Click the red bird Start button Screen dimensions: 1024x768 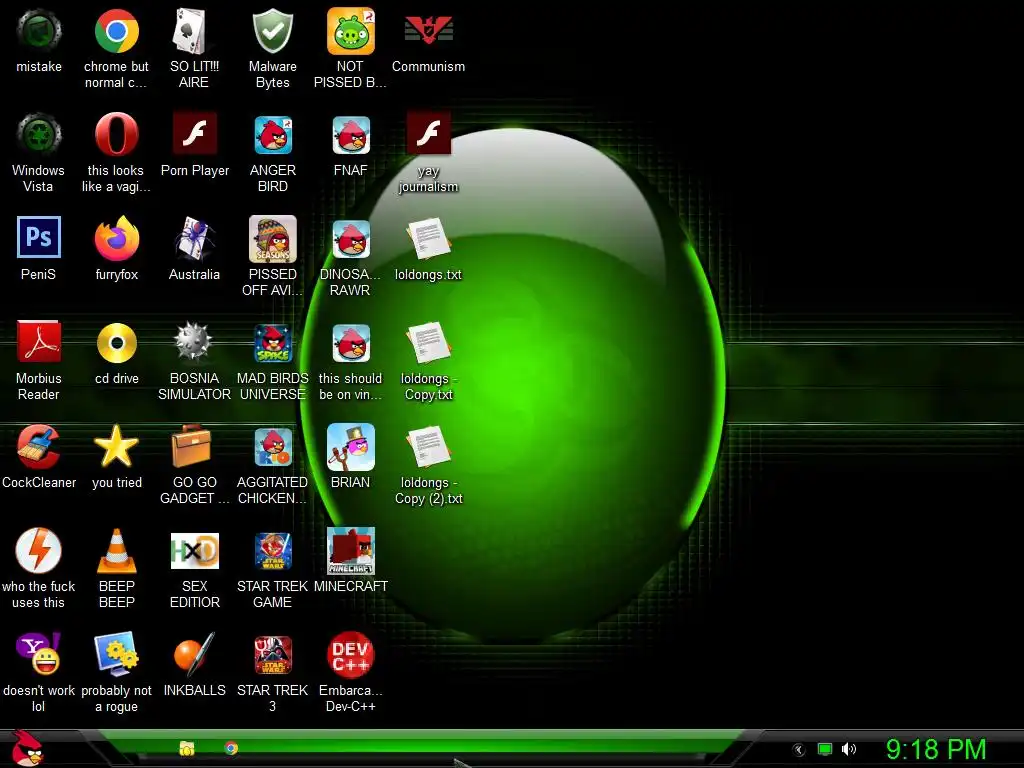coord(27,748)
